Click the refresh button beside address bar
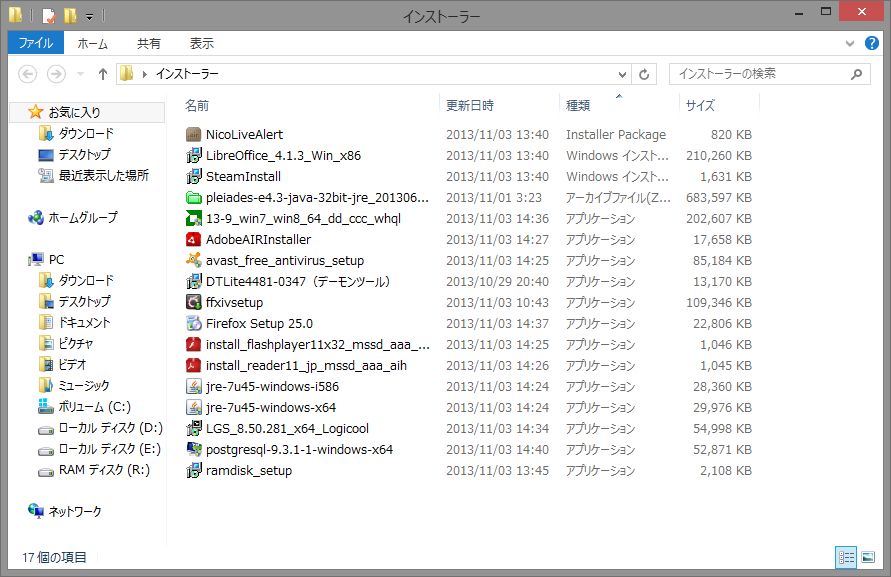The width and height of the screenshot is (891, 577). coord(644,74)
